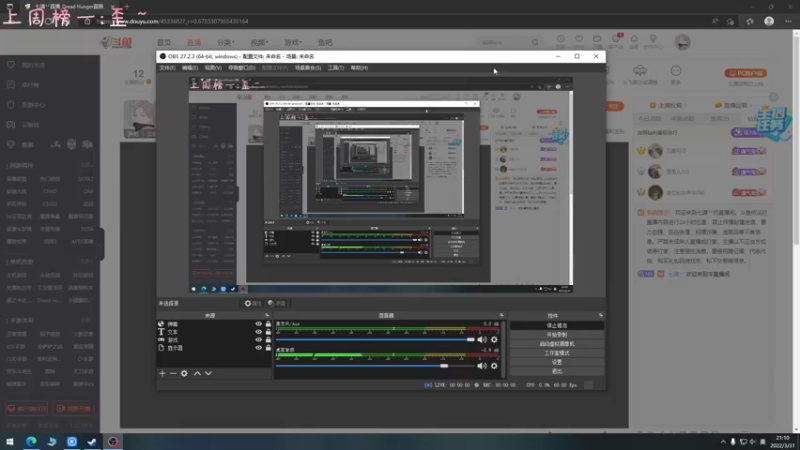Open the Live tab in Douyu navbar
The image size is (800, 450).
[194, 42]
